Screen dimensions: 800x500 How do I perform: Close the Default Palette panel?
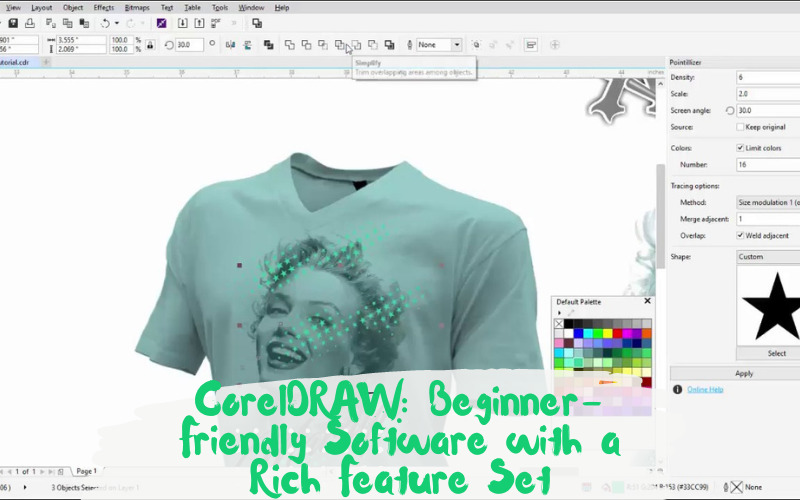(x=647, y=301)
